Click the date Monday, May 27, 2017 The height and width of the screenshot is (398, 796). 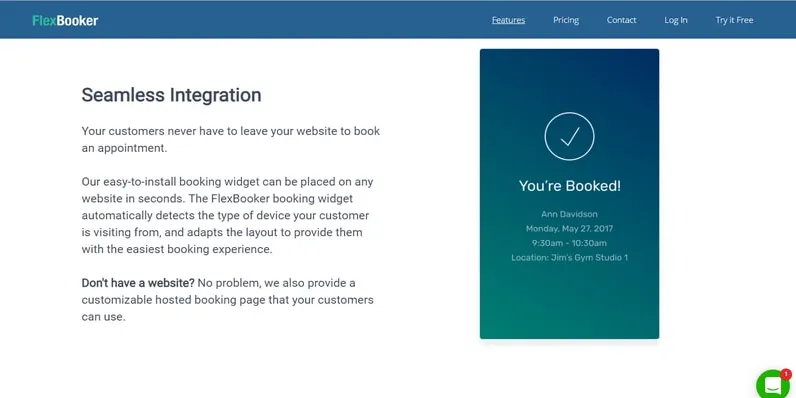[569, 228]
